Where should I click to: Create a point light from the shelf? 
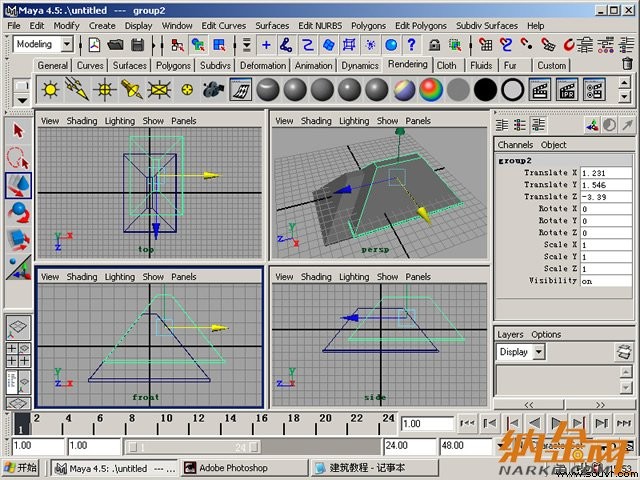click(104, 89)
